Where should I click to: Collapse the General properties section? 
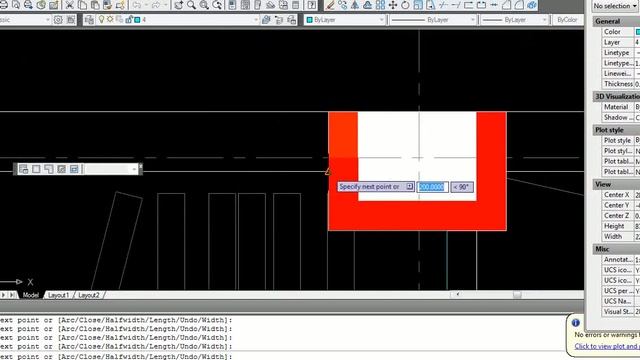click(x=616, y=21)
